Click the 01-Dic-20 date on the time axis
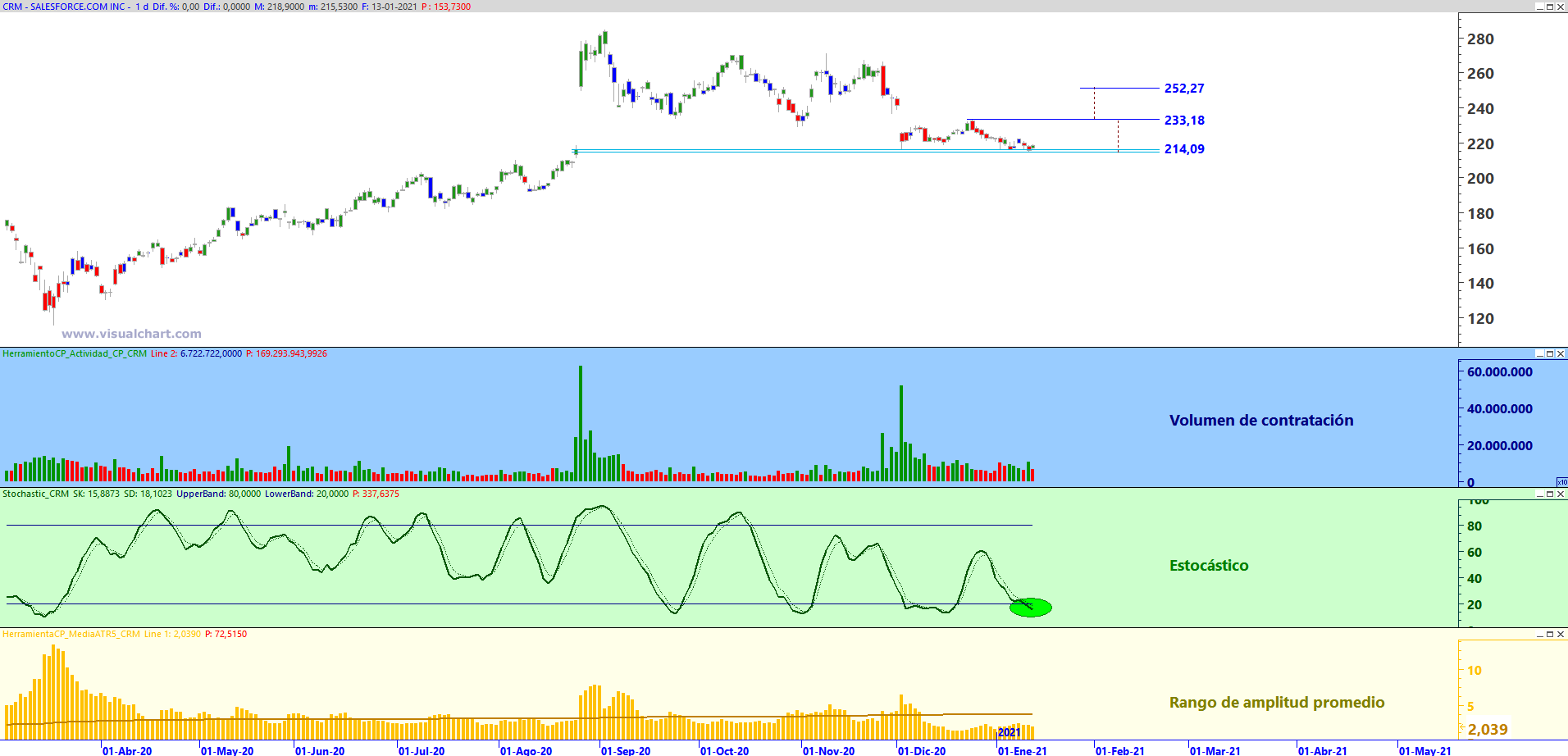1568x756 pixels. point(922,750)
